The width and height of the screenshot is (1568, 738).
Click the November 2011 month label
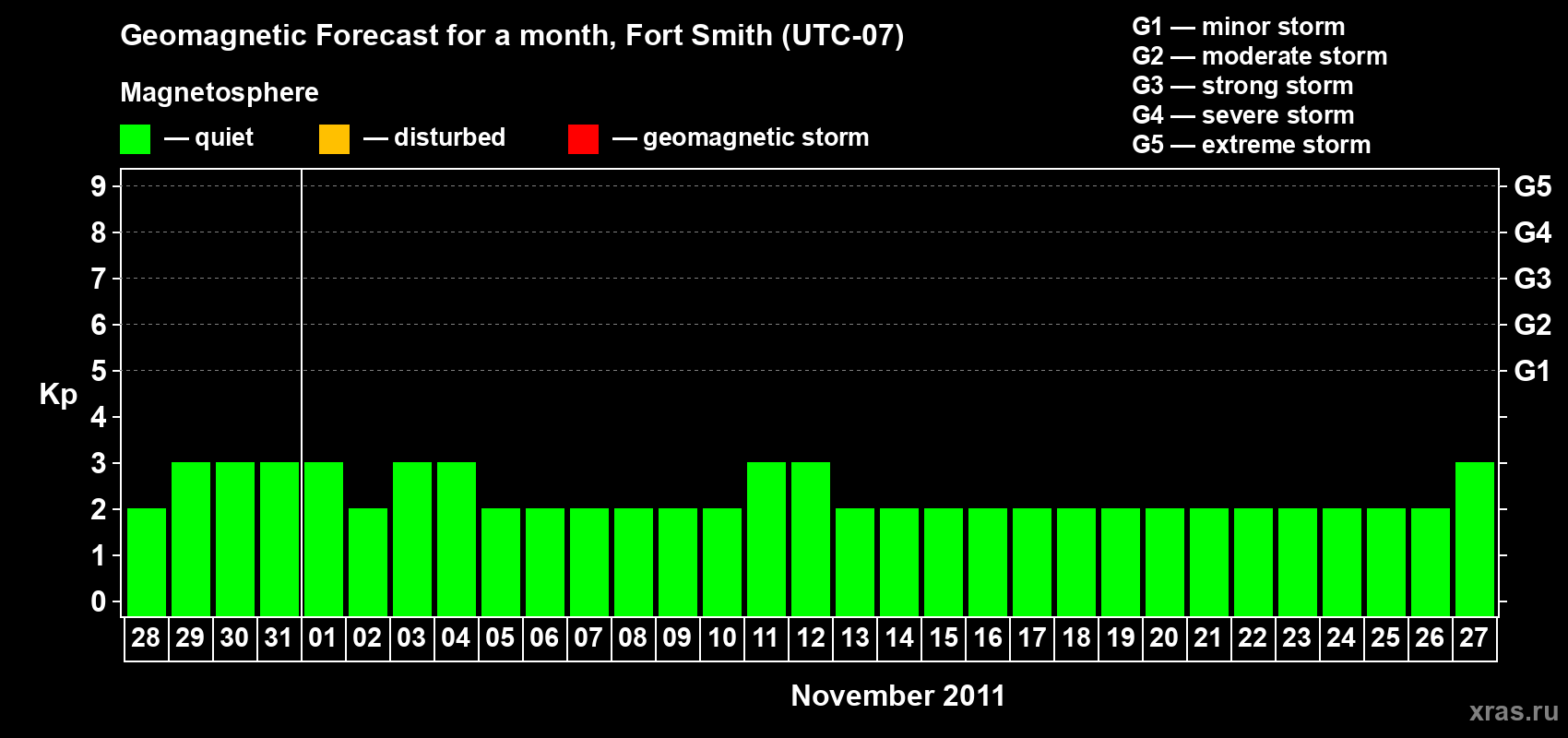click(x=898, y=696)
